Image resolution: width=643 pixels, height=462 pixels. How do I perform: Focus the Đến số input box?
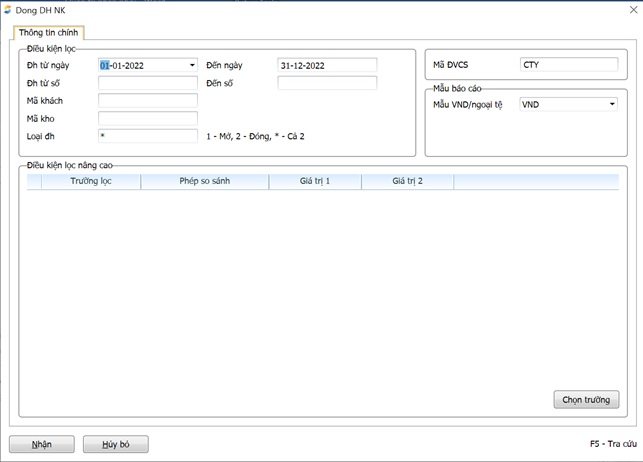pyautogui.click(x=327, y=83)
